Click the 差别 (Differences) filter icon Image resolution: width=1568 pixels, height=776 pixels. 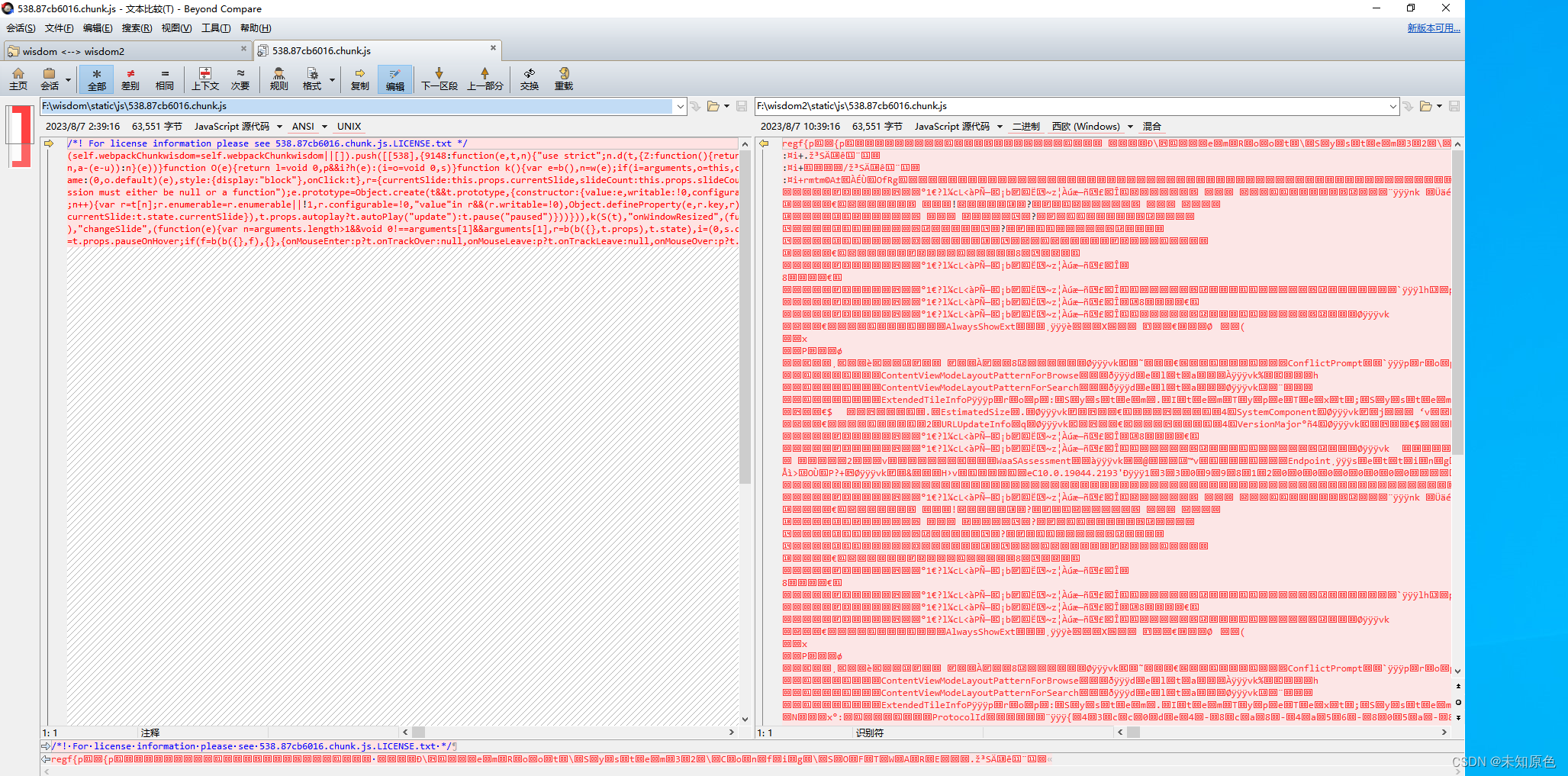pos(130,79)
